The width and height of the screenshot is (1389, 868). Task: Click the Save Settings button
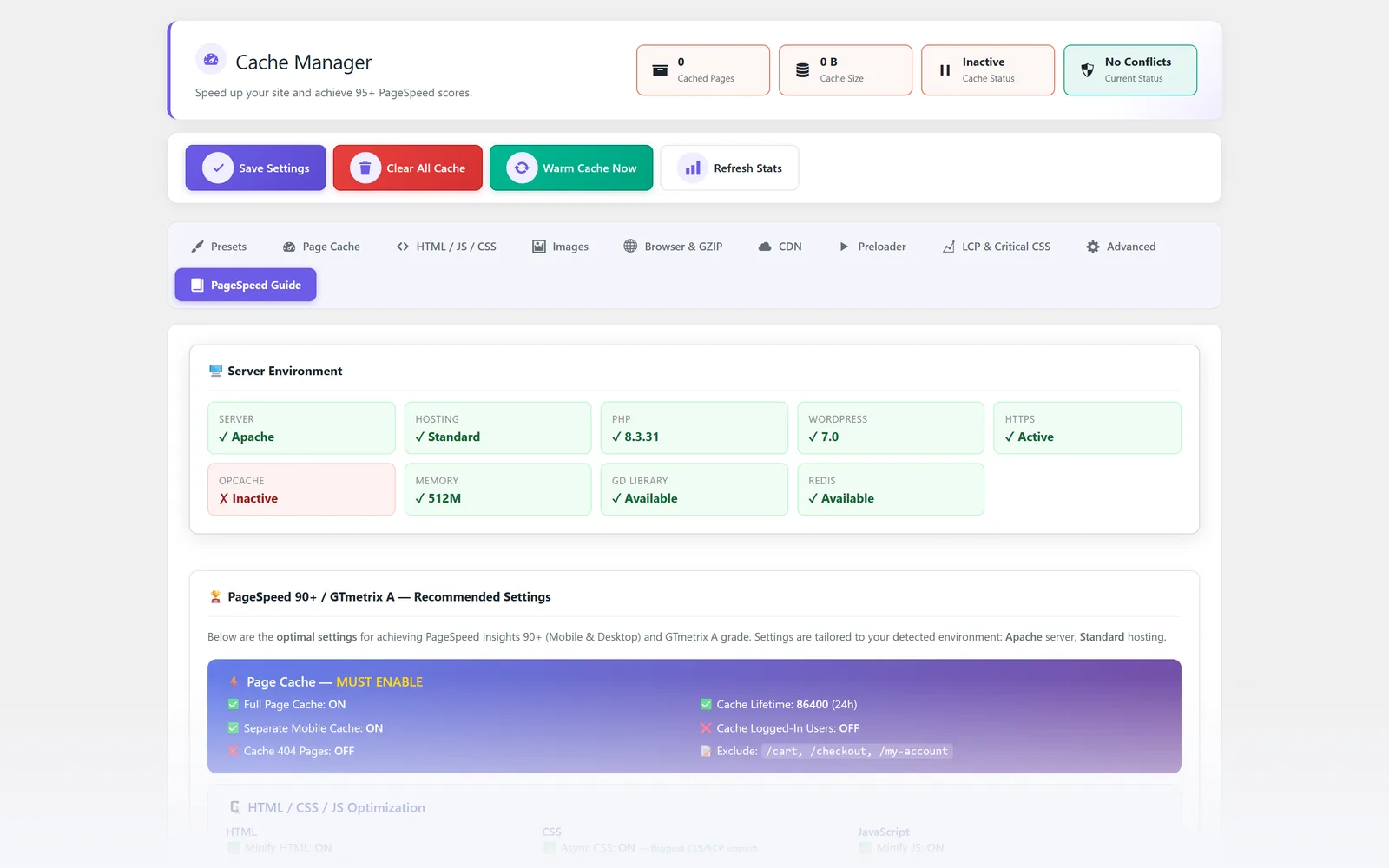coord(255,168)
